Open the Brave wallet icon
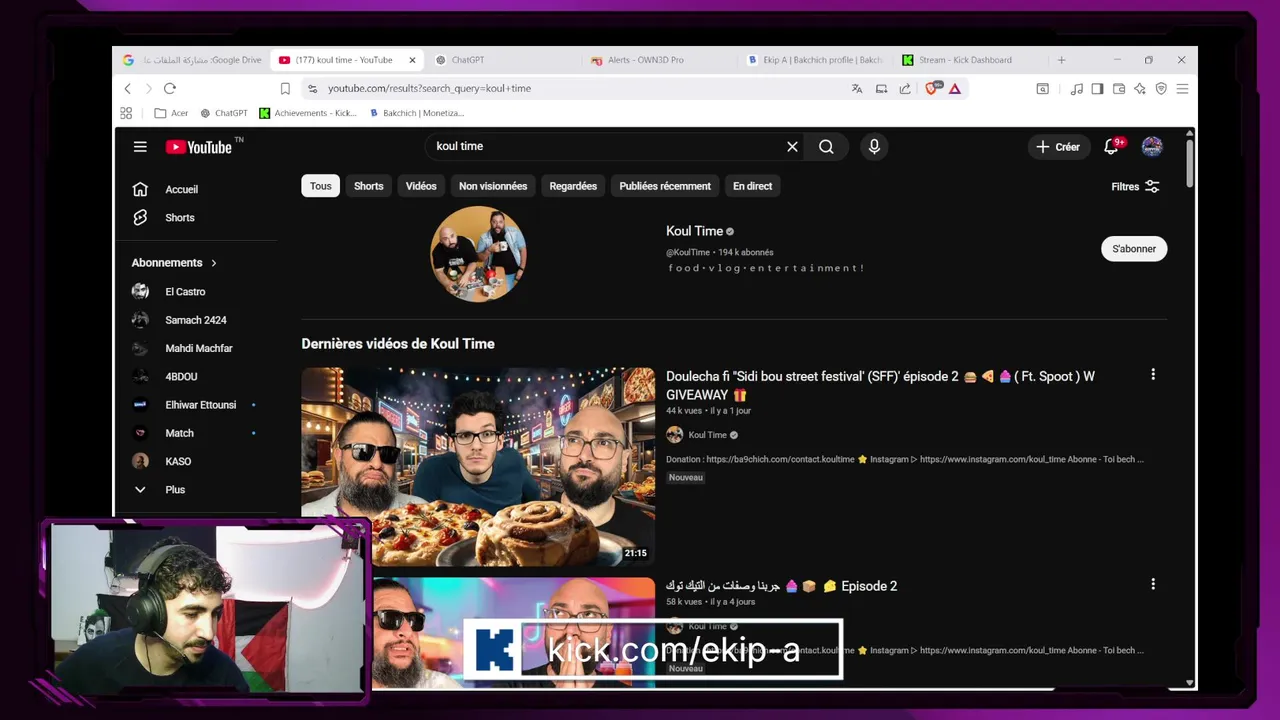 [x=1119, y=88]
